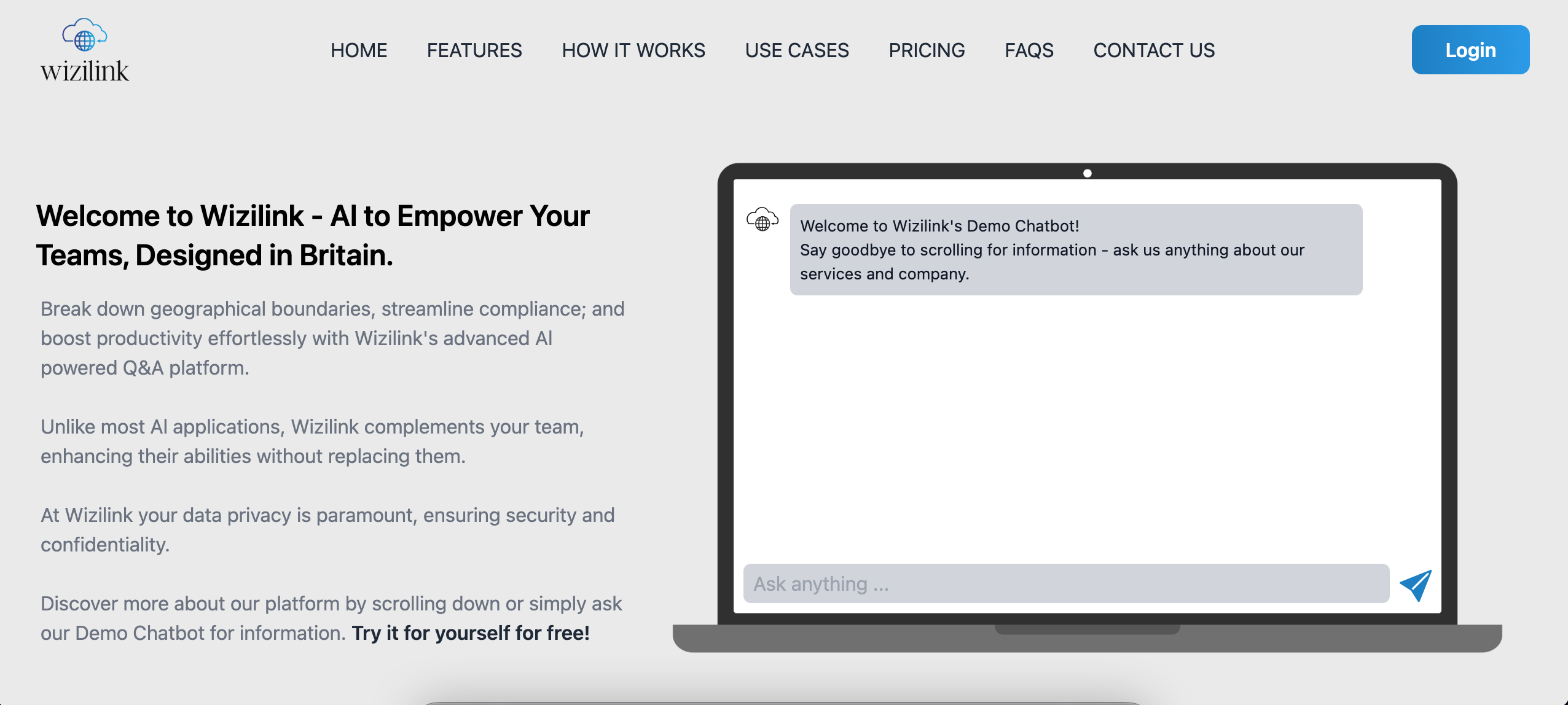Select the HOW IT WORKS tab
The height and width of the screenshot is (705, 1568).
[634, 50]
